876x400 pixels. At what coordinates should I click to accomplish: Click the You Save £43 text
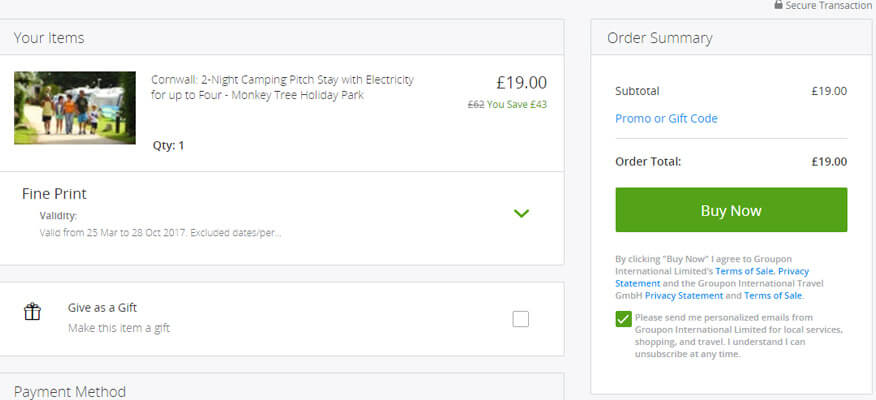tap(517, 104)
